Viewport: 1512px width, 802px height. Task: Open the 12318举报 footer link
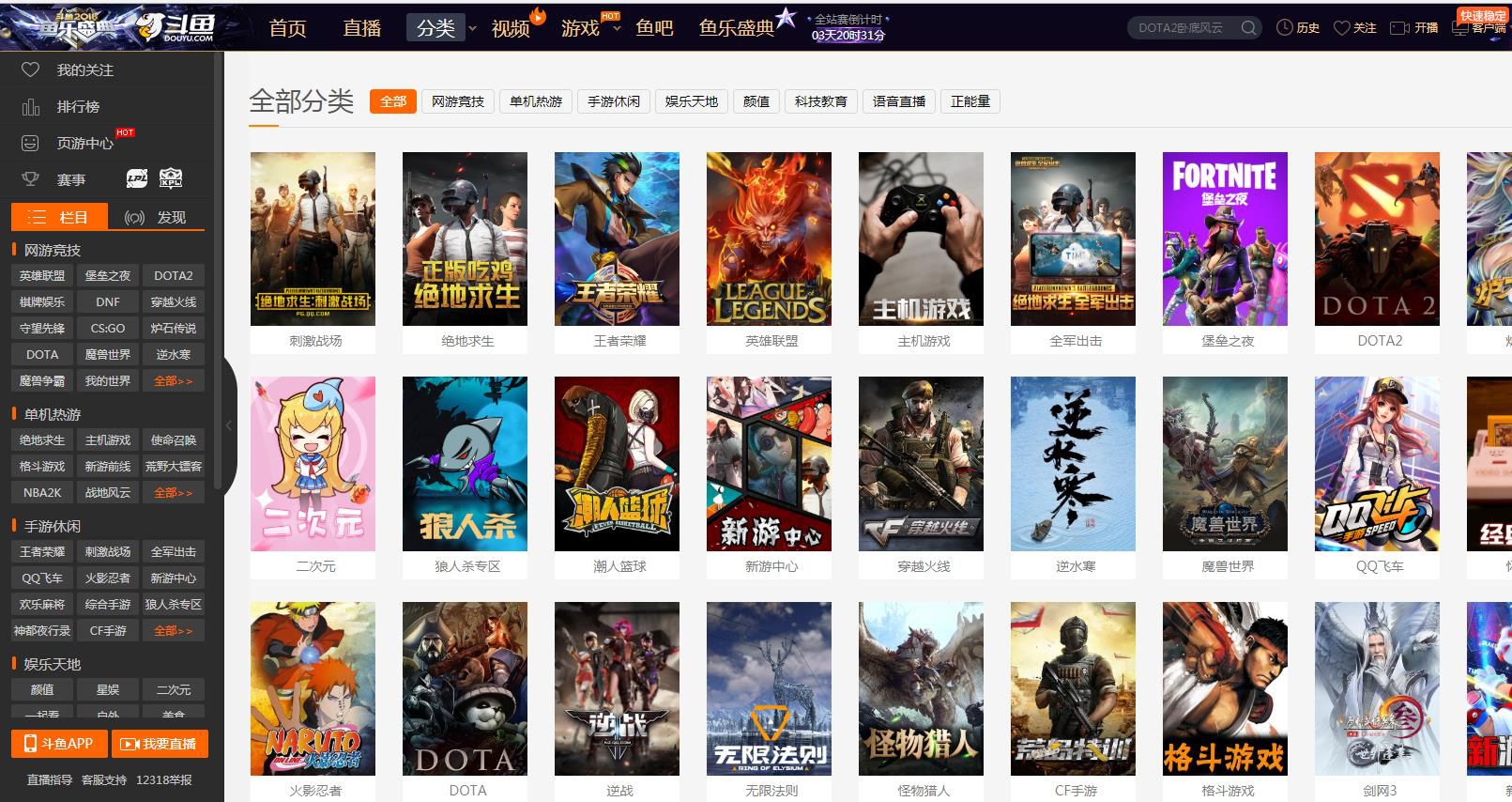[164, 779]
